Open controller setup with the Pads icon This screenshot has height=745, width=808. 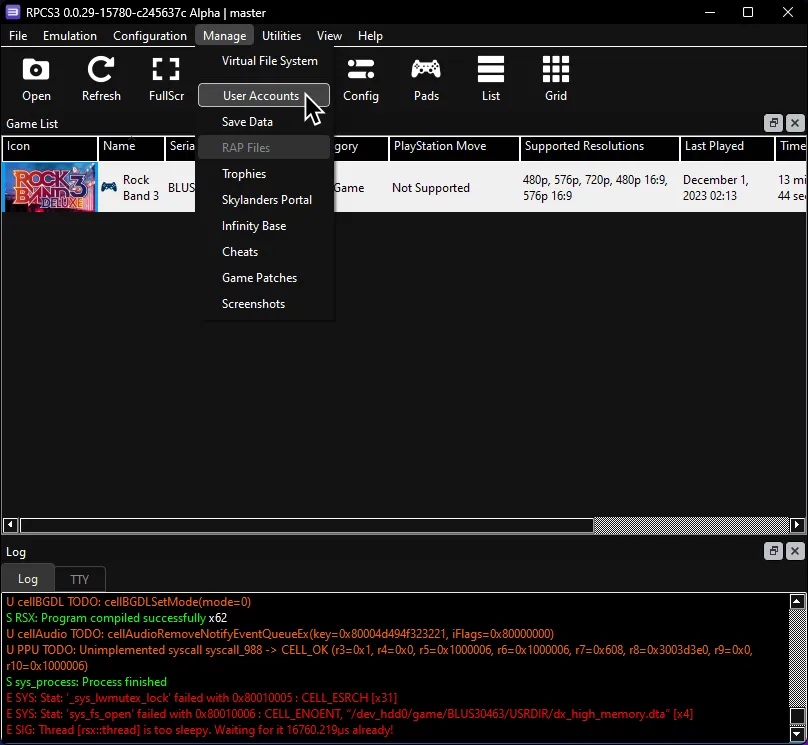coord(426,80)
